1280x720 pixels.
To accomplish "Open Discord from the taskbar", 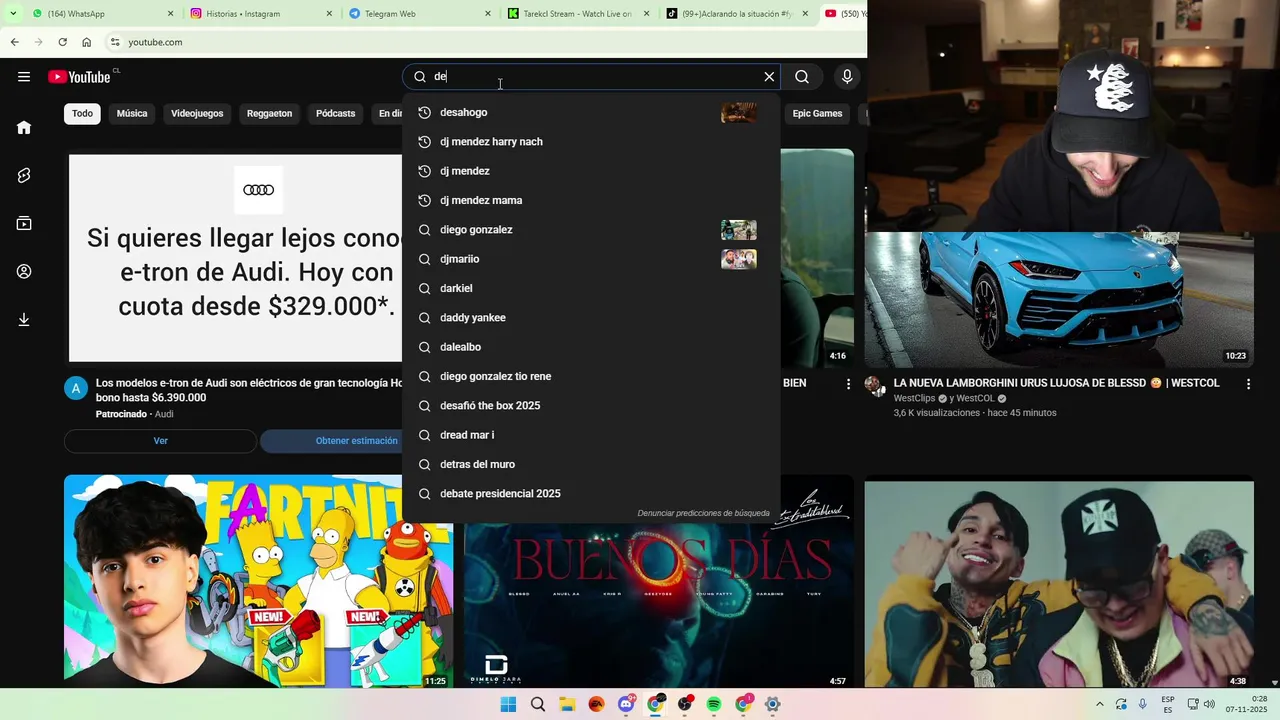I will (x=626, y=704).
